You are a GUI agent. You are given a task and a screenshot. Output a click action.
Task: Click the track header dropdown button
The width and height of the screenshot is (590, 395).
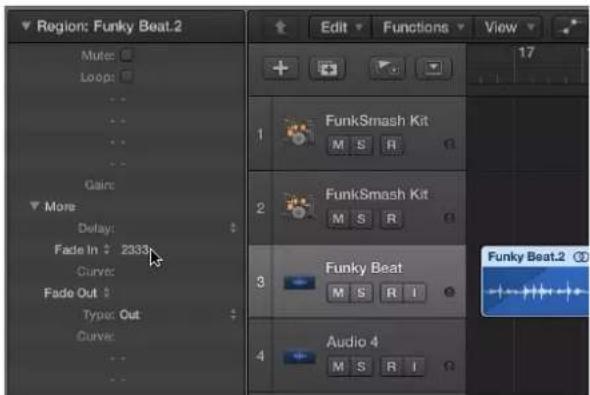pyautogui.click(x=433, y=68)
